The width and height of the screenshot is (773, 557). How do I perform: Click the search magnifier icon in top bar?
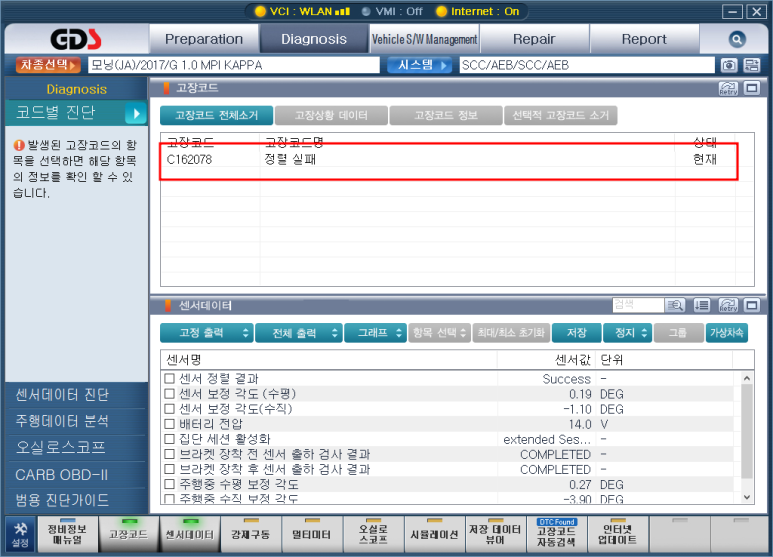coord(737,39)
